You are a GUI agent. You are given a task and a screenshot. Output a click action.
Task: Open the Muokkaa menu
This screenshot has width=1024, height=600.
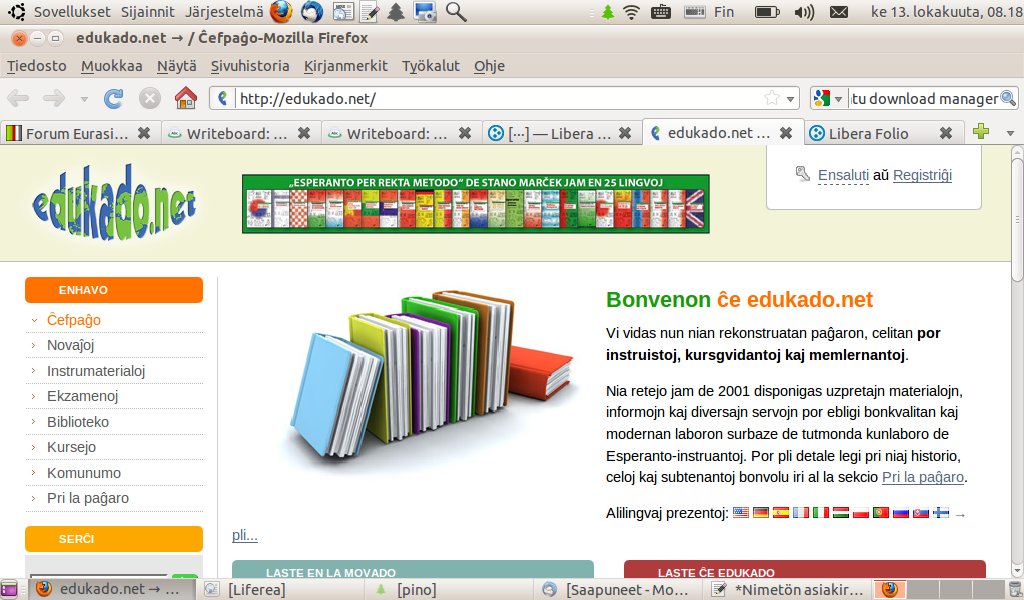(112, 66)
